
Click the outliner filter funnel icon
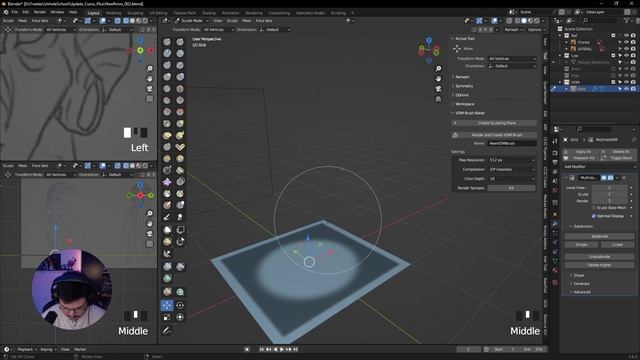coord(627,20)
